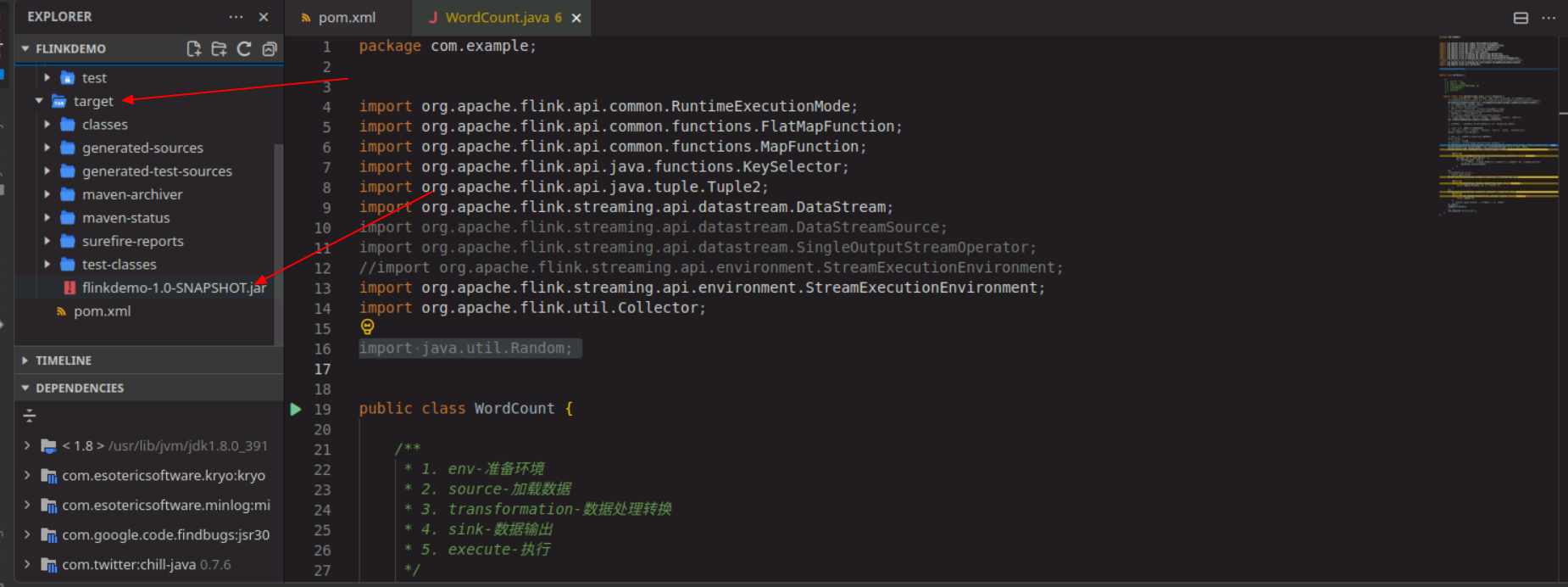This screenshot has width=1568, height=587.
Task: Click the EXPLORER panel title
Action: coord(59,17)
